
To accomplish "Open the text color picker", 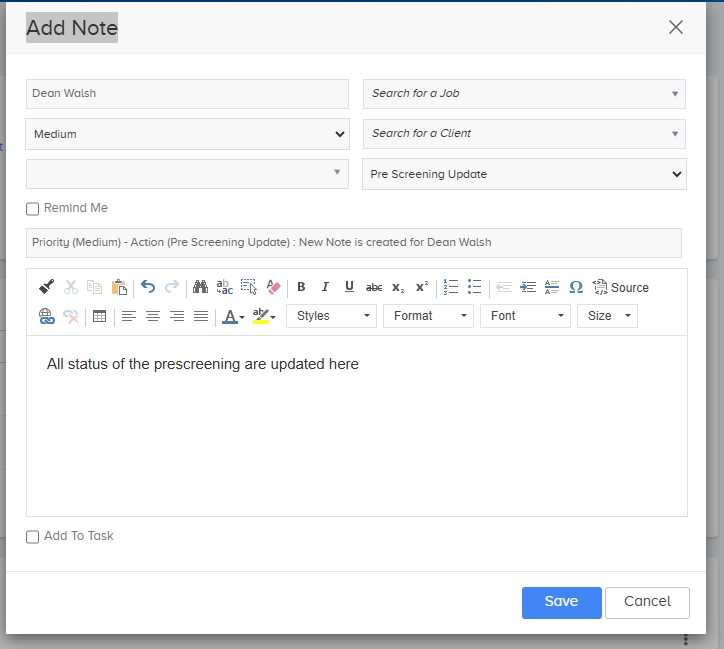I will pyautogui.click(x=233, y=316).
